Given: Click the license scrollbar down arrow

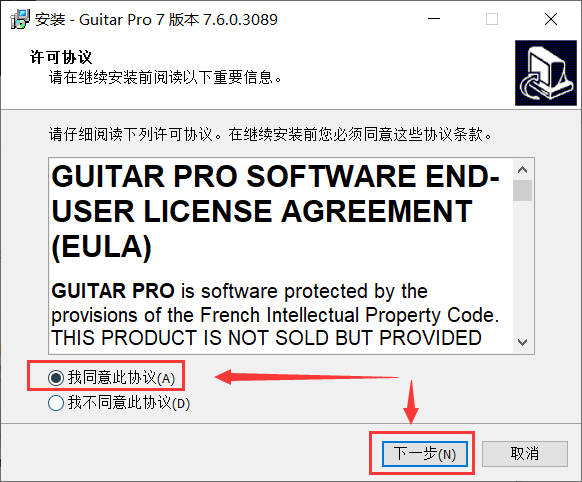Looking at the screenshot, I should [x=522, y=342].
